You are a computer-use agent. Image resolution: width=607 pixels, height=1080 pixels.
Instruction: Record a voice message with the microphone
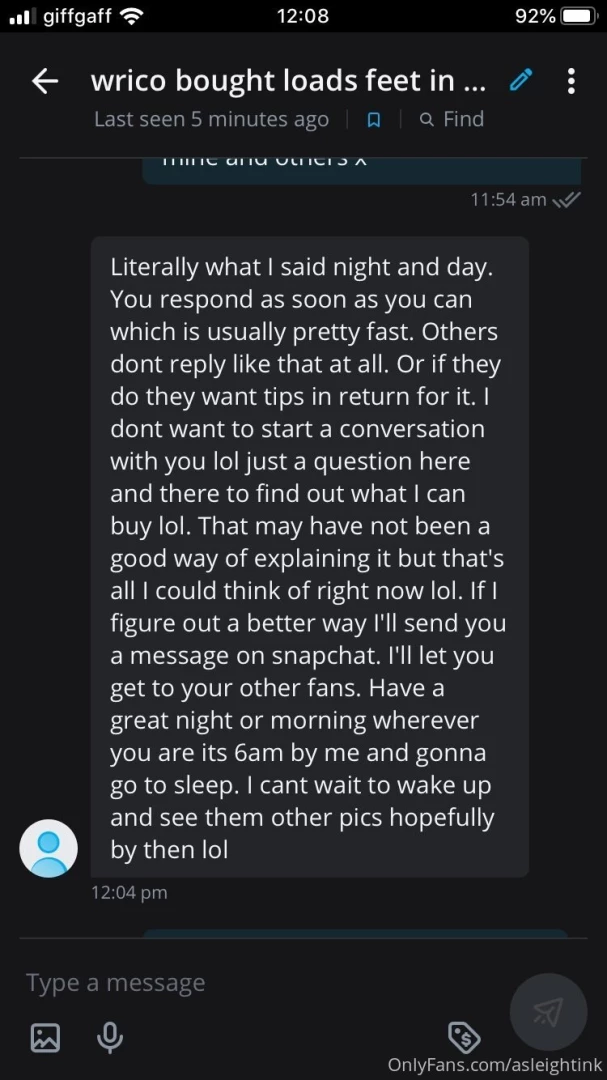tap(110, 1037)
